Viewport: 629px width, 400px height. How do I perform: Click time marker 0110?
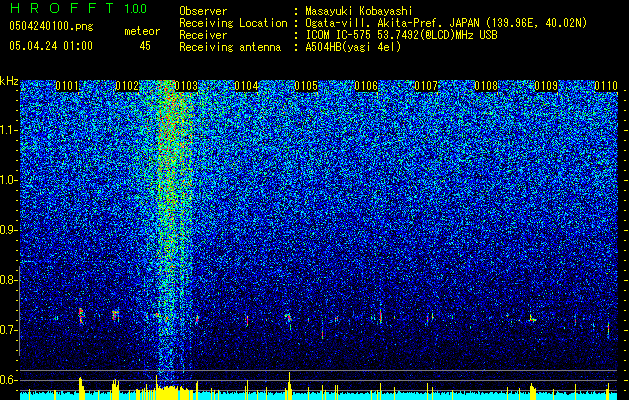pos(606,86)
